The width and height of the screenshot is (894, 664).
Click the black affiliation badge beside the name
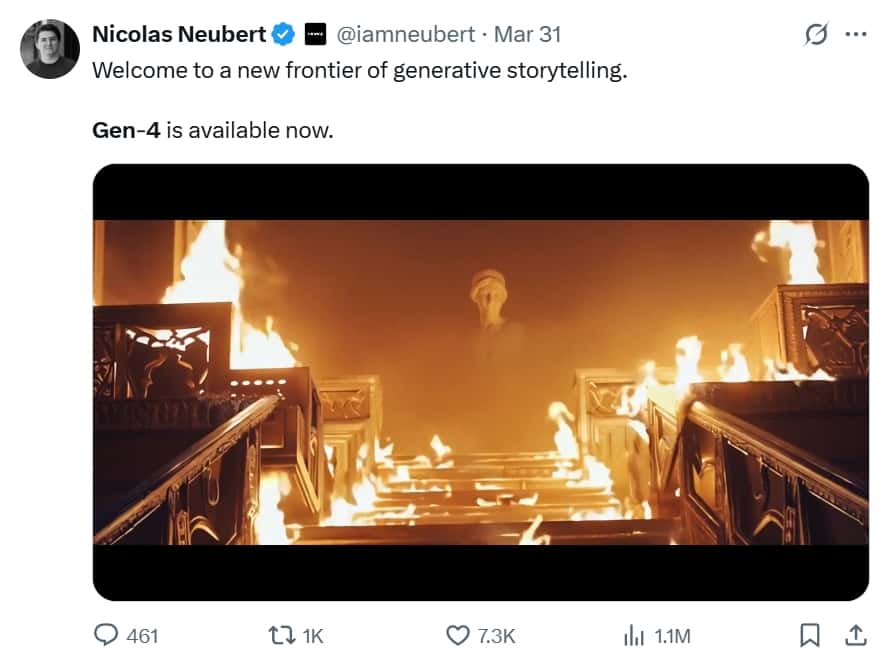click(x=314, y=34)
